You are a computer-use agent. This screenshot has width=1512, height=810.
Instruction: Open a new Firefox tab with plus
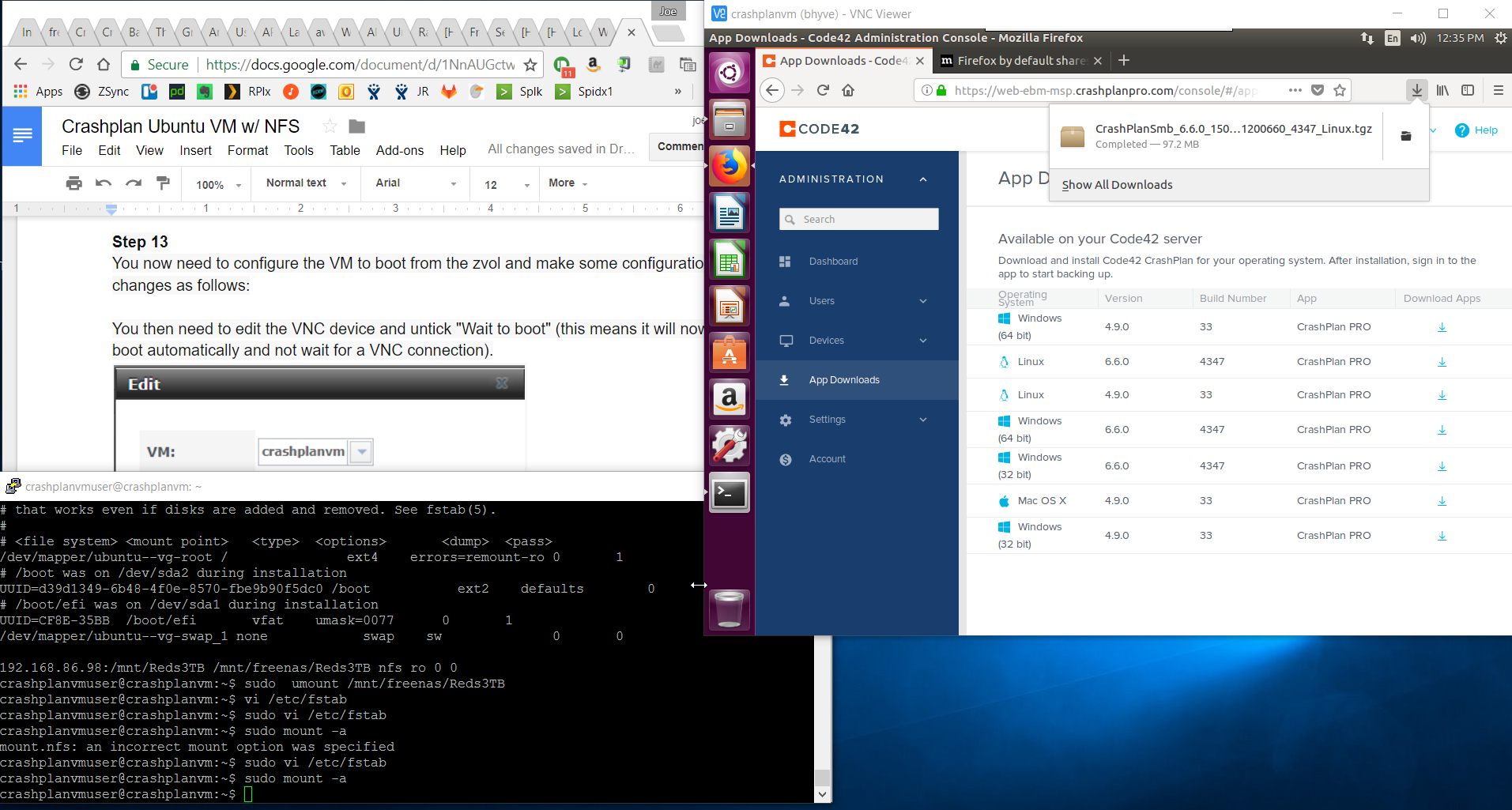tap(1124, 60)
